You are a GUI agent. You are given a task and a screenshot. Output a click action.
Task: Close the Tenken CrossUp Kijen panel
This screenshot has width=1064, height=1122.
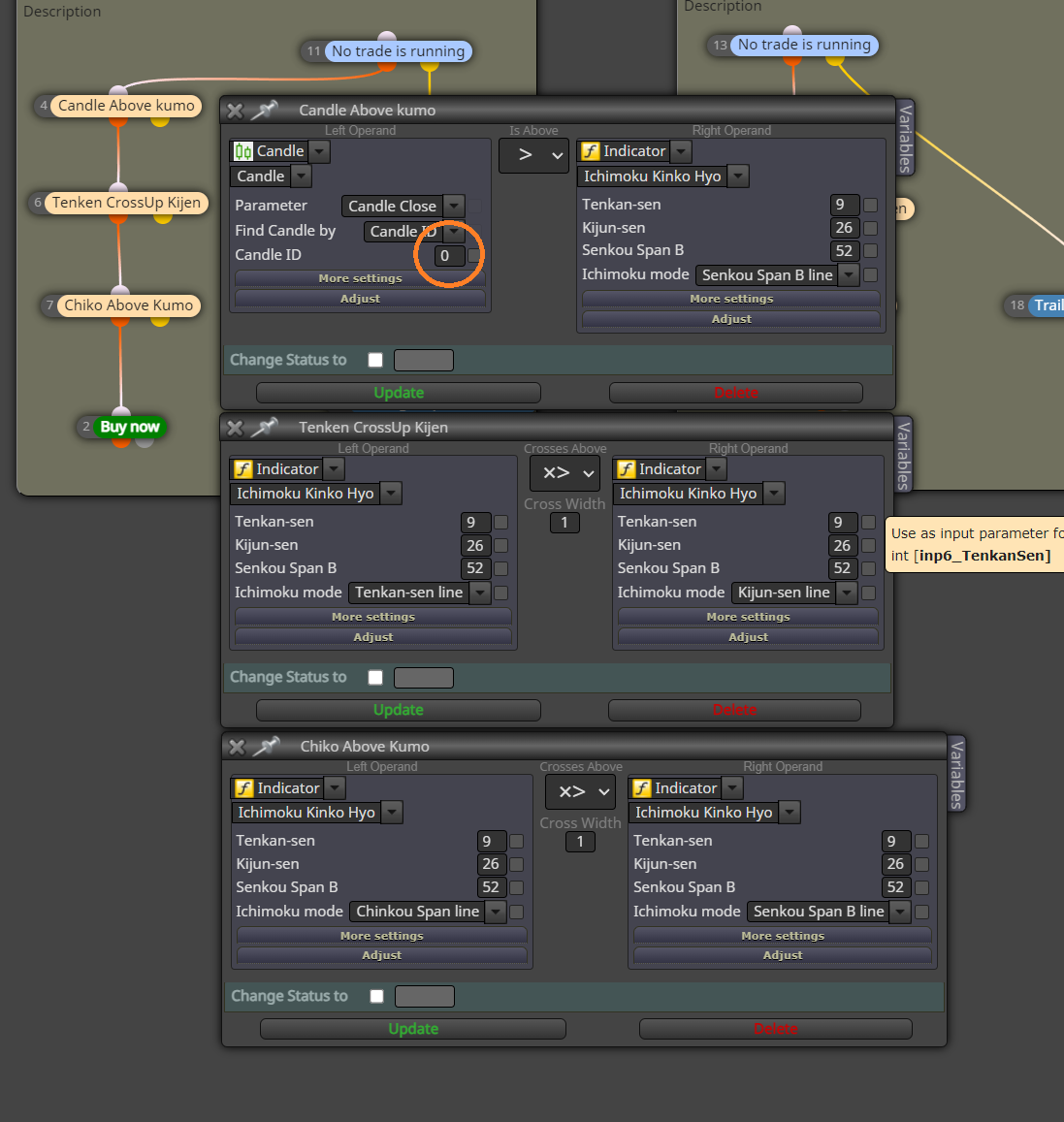pos(235,428)
